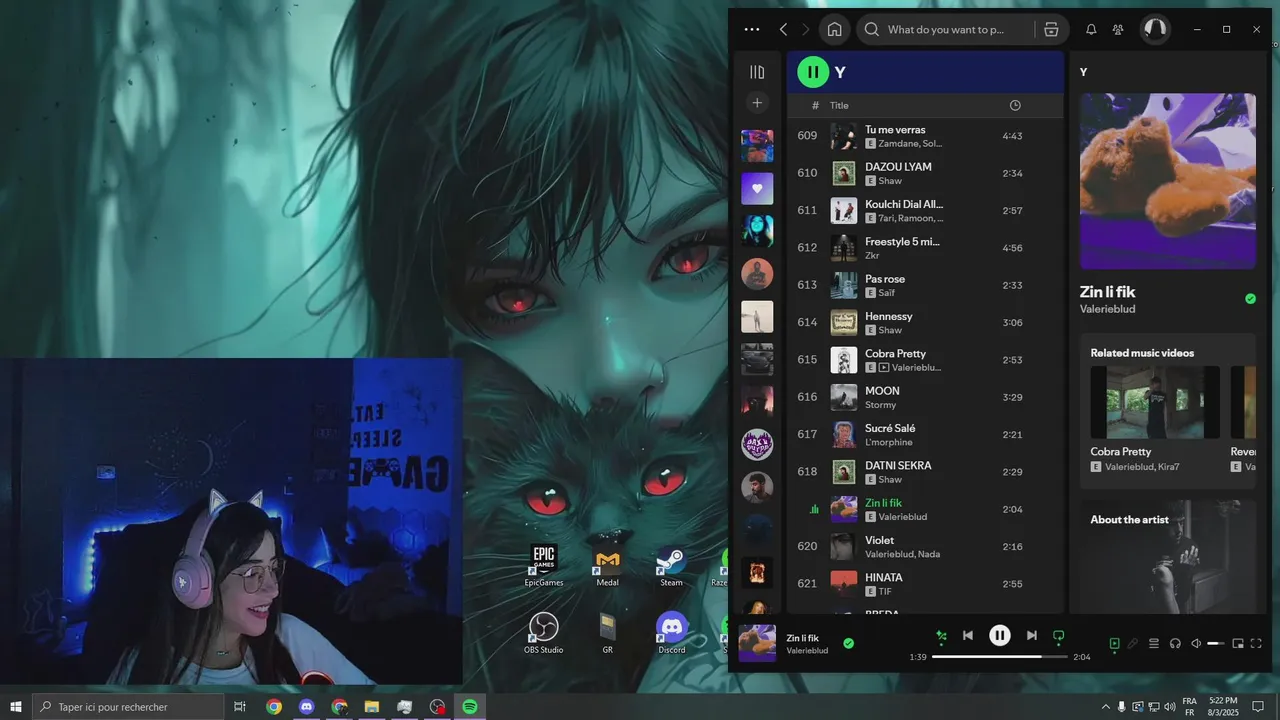The width and height of the screenshot is (1280, 720).
Task: Open the Friend Activity icon
Action: coord(1118,30)
